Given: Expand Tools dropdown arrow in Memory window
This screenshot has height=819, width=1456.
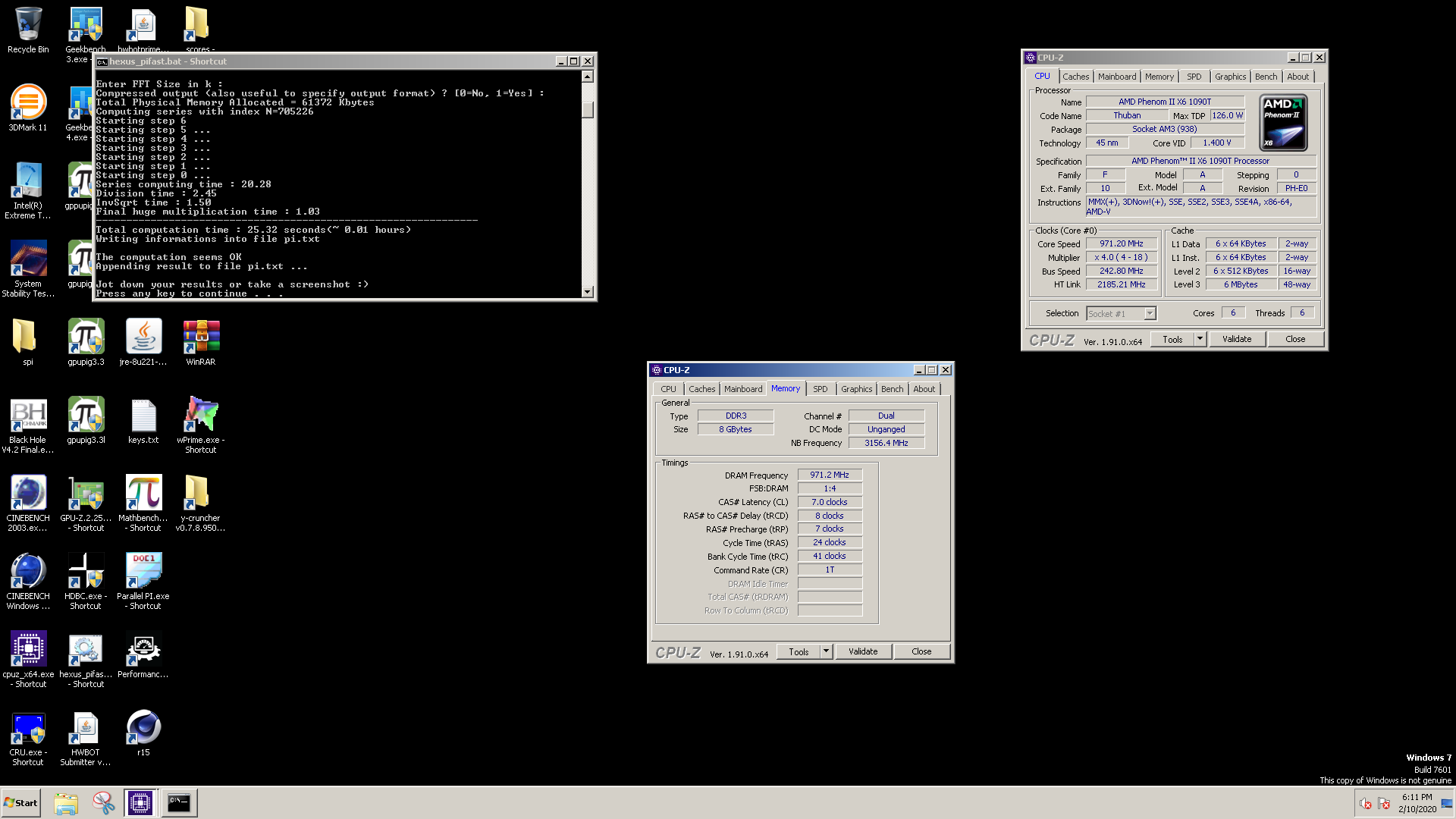Looking at the screenshot, I should pos(826,651).
